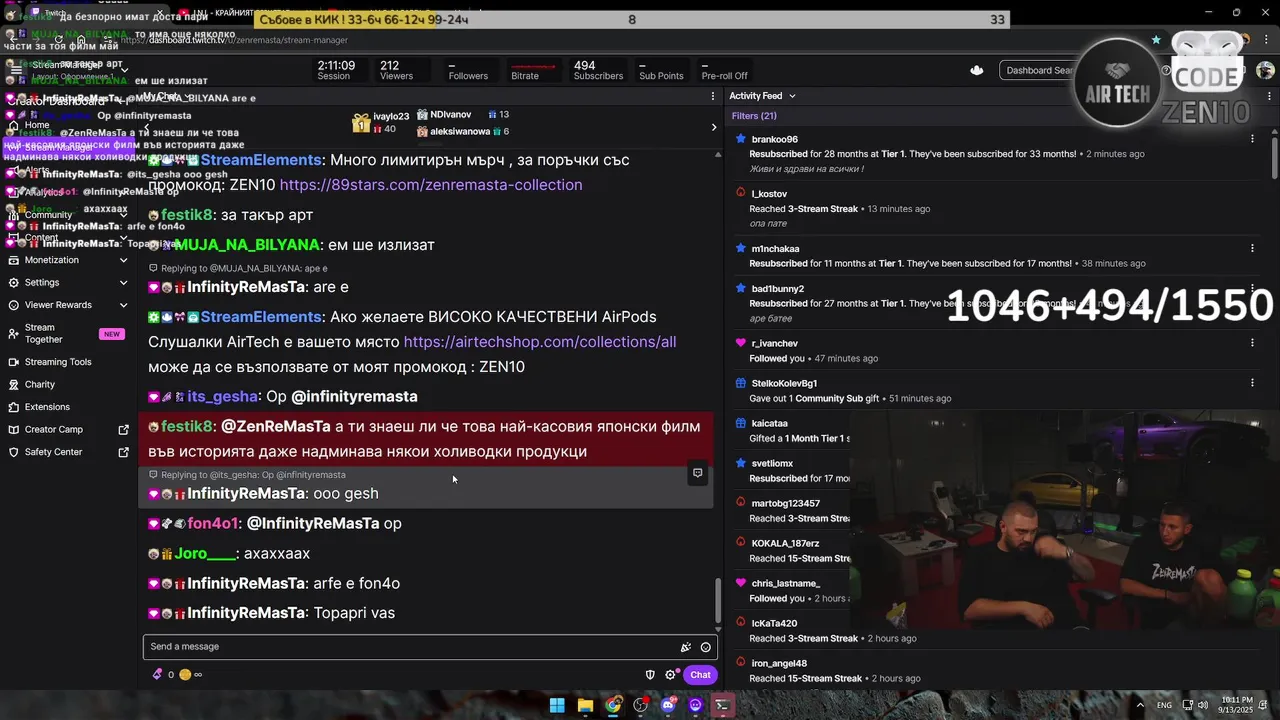Open options for r_ivanchev activity entry
Viewport: 1280px width, 720px height.
1252,343
